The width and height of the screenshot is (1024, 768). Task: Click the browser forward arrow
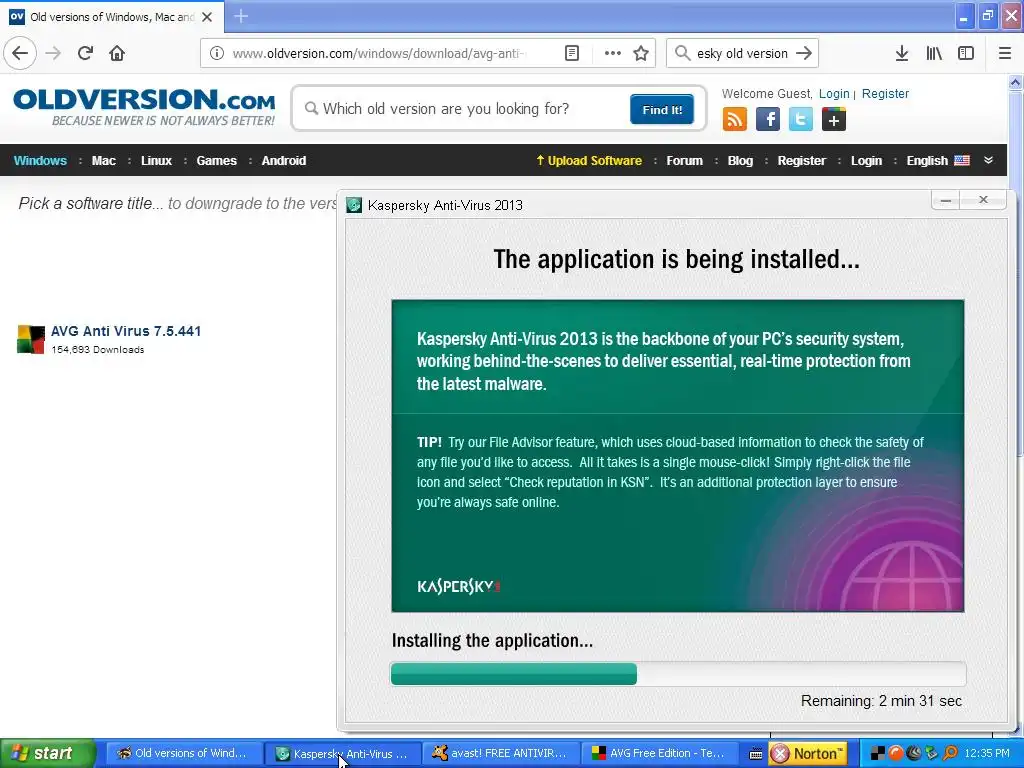click(53, 53)
